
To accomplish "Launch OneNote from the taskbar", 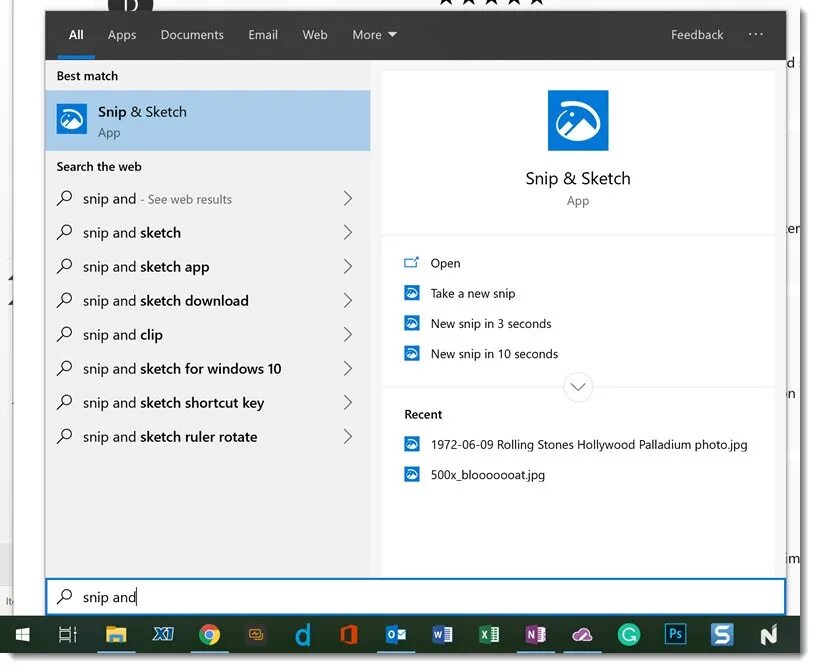I will (535, 635).
